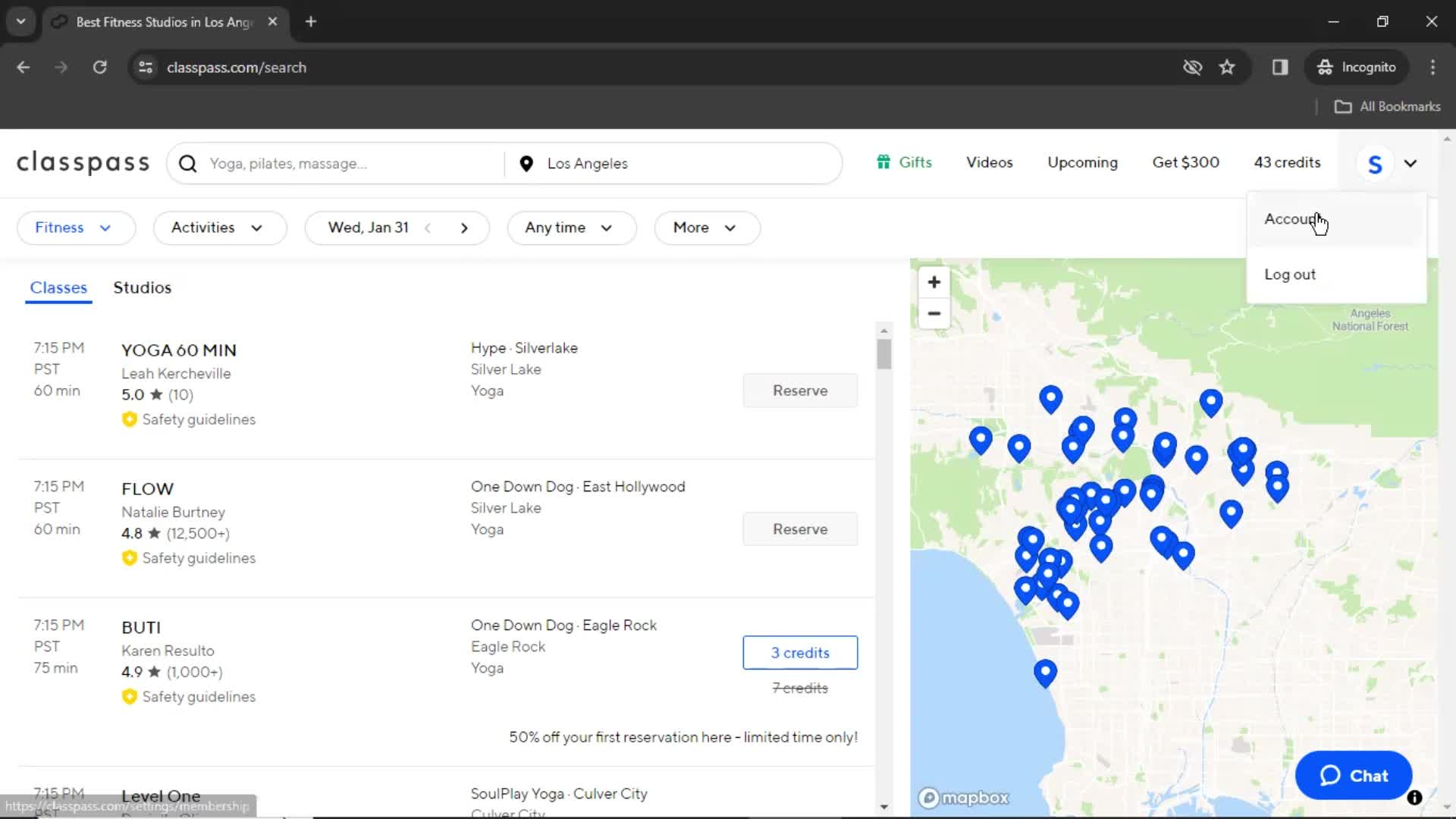Reload the page

coord(99,67)
